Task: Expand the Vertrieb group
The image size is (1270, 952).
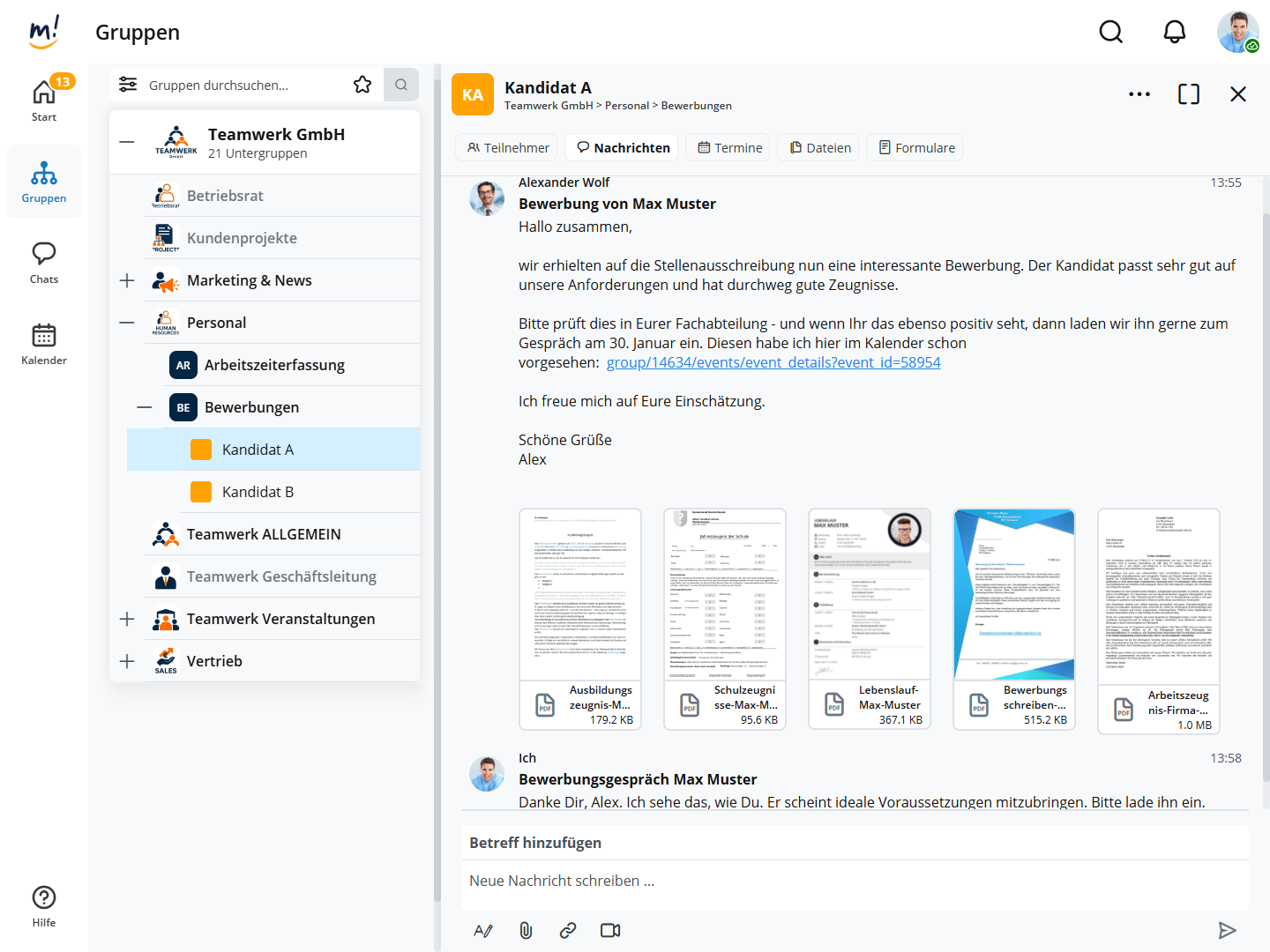Action: pyautogui.click(x=127, y=661)
